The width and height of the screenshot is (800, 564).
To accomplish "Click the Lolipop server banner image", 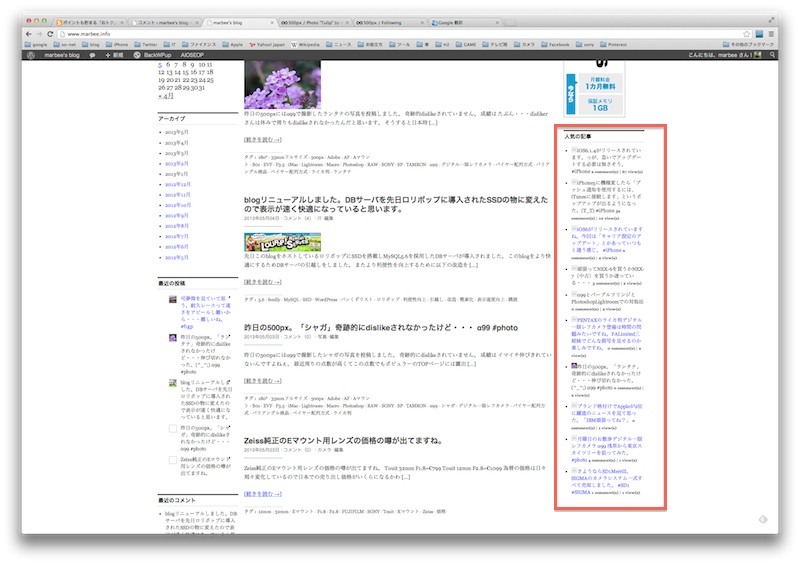I will pyautogui.click(x=282, y=242).
